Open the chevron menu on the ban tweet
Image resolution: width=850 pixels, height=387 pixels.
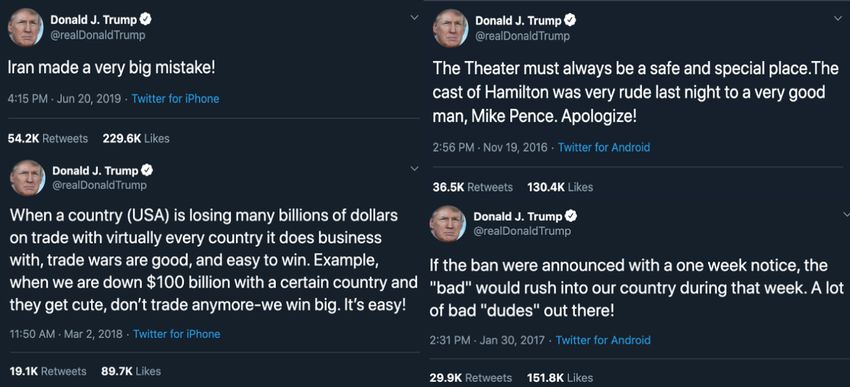[846, 214]
